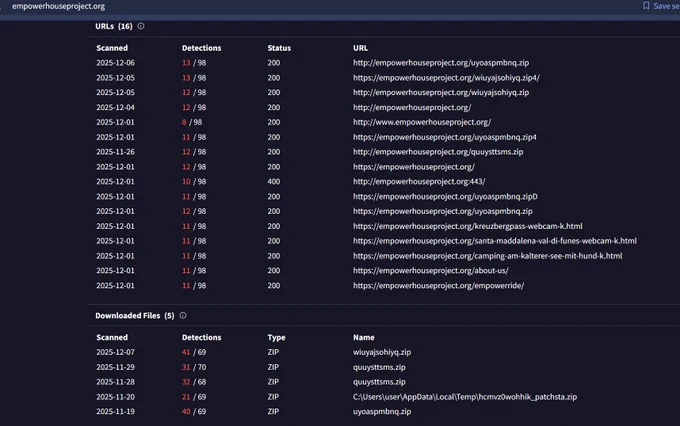Click the Scanned column header in URLs table
This screenshot has width=680, height=426.
tap(112, 48)
